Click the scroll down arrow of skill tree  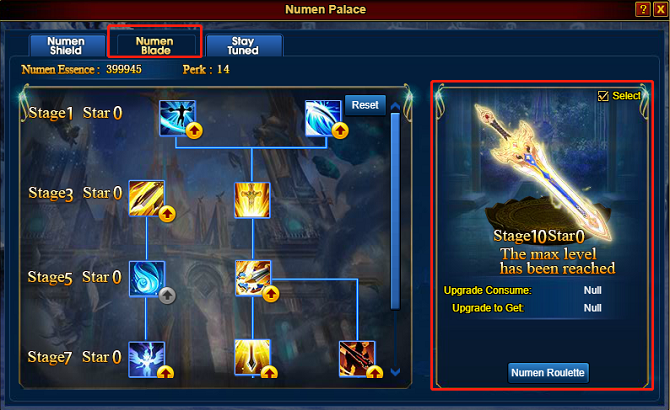pos(395,372)
